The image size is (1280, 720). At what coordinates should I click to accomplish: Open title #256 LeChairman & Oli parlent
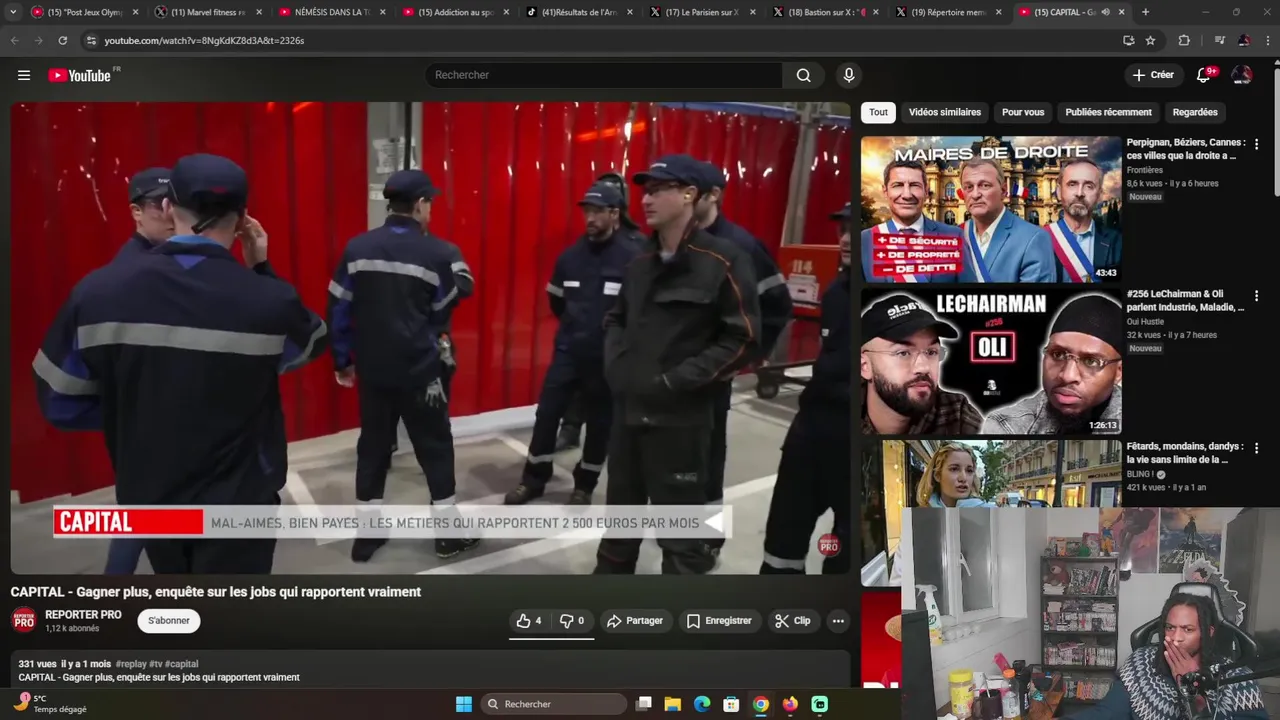1186,301
